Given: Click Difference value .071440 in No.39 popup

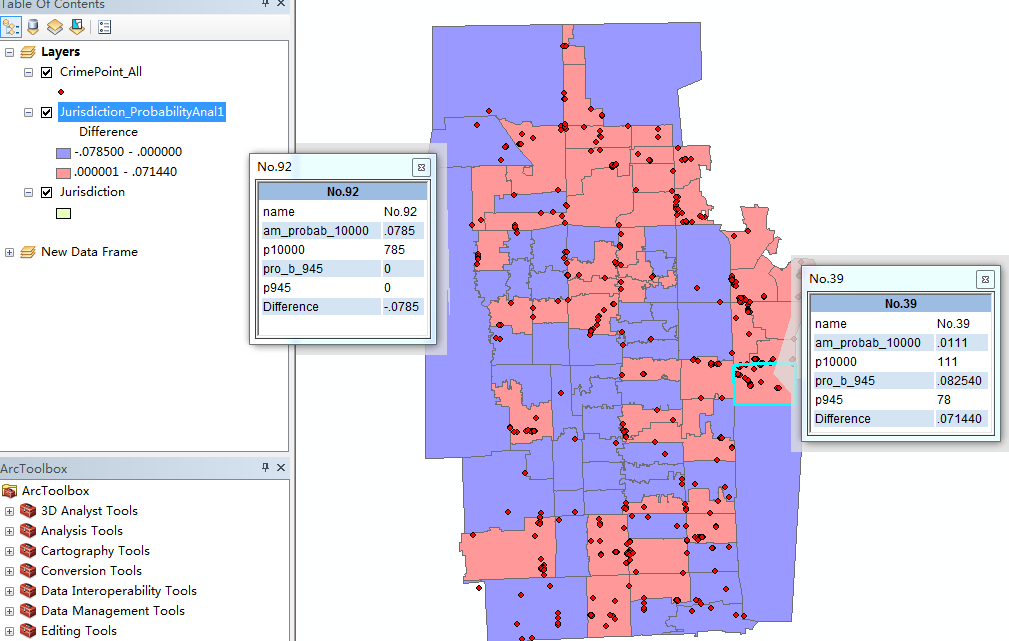Looking at the screenshot, I should point(959,419).
